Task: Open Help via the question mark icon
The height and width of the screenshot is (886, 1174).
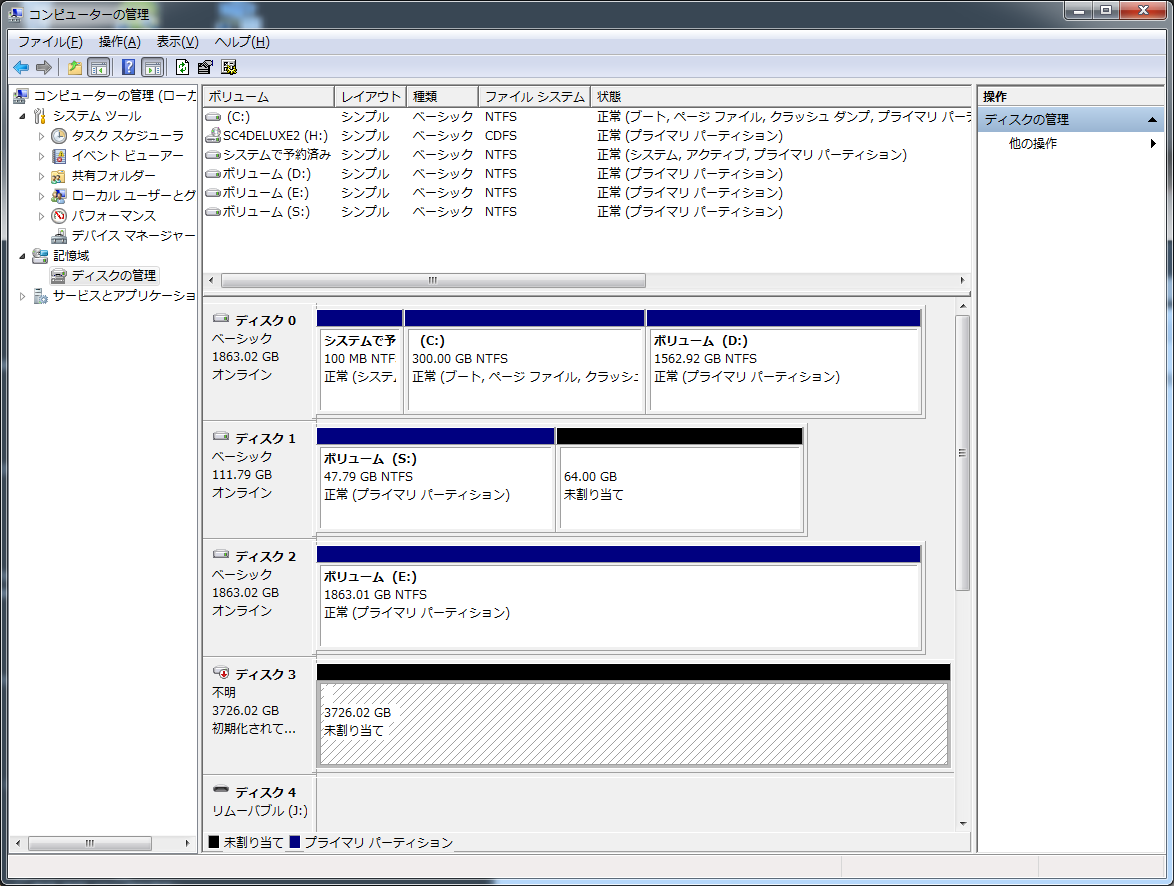Action: [128, 68]
